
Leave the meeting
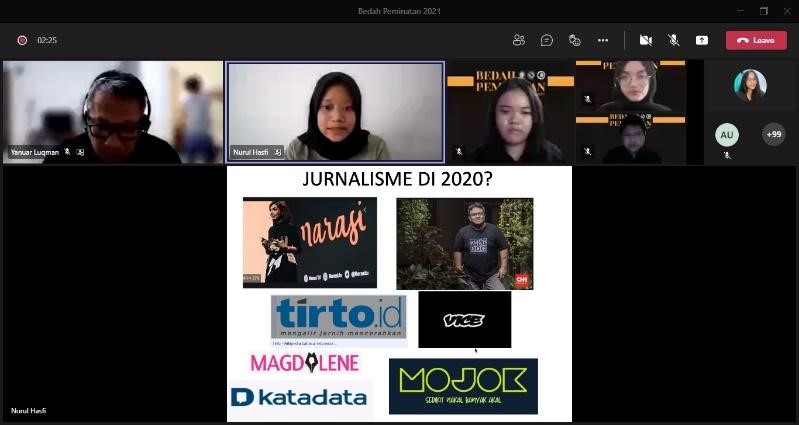click(x=756, y=40)
